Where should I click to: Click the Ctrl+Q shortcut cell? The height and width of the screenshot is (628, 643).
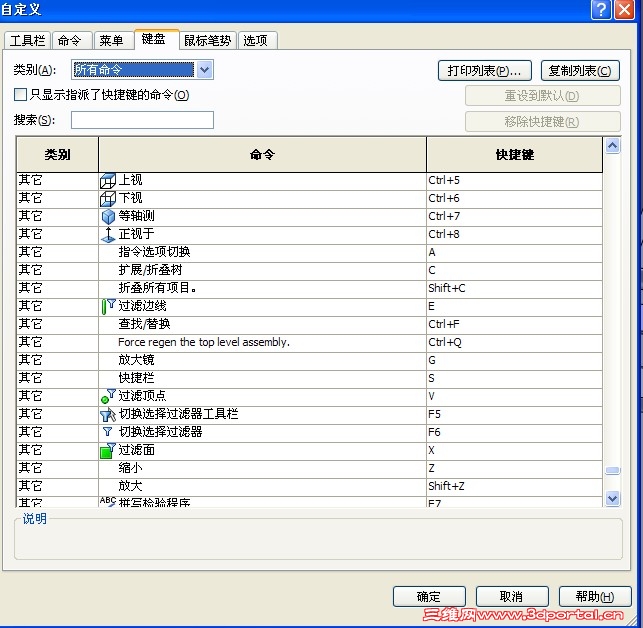(515, 343)
